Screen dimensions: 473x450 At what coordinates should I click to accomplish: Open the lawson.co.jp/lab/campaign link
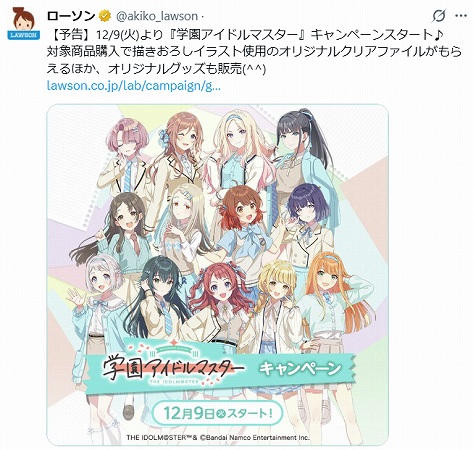click(x=134, y=86)
